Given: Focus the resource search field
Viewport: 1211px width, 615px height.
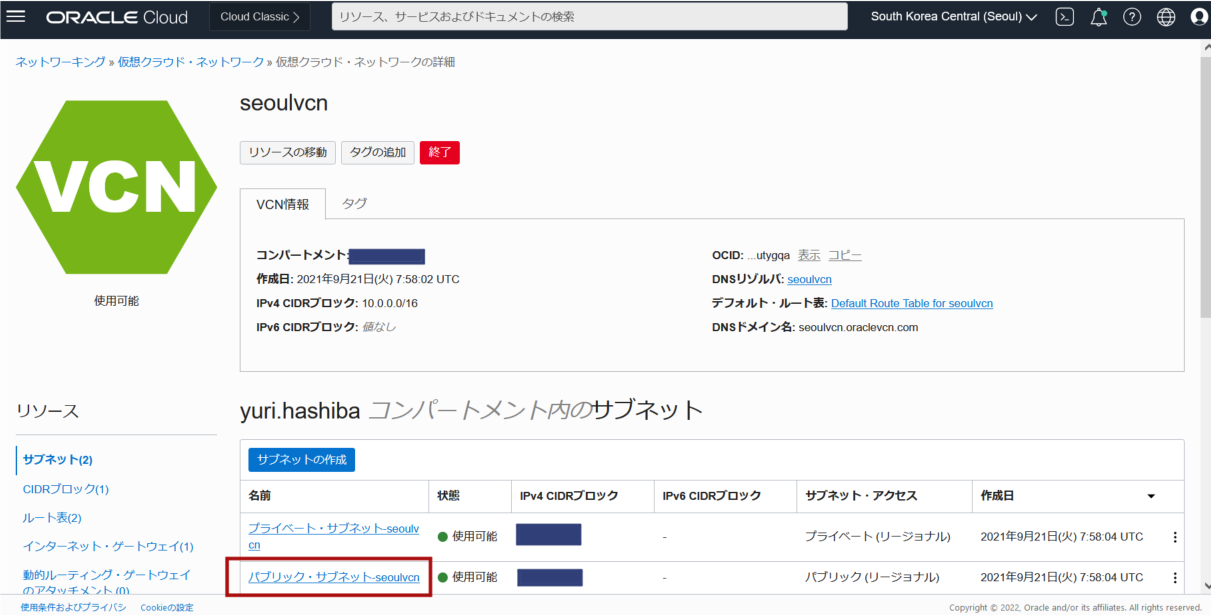Looking at the screenshot, I should pos(589,17).
